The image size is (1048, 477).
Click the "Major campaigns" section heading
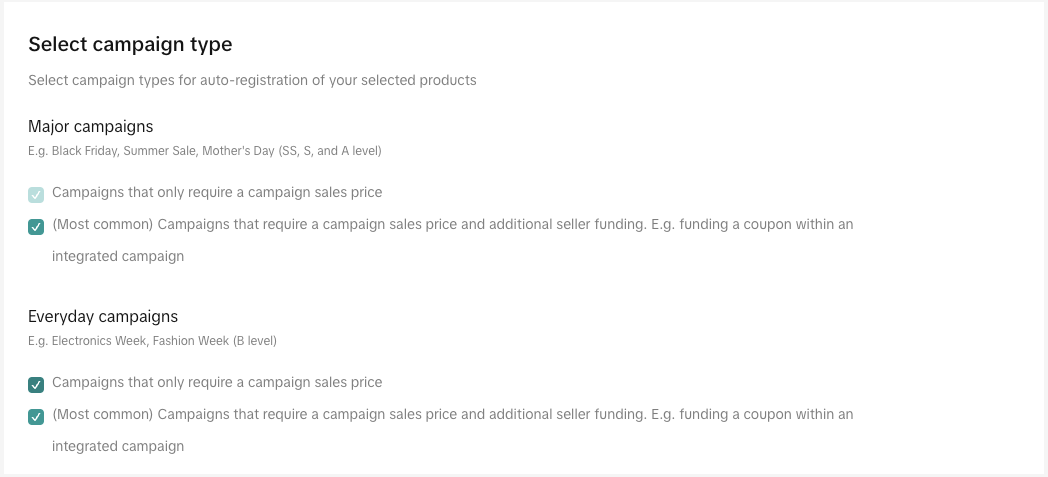(x=90, y=127)
